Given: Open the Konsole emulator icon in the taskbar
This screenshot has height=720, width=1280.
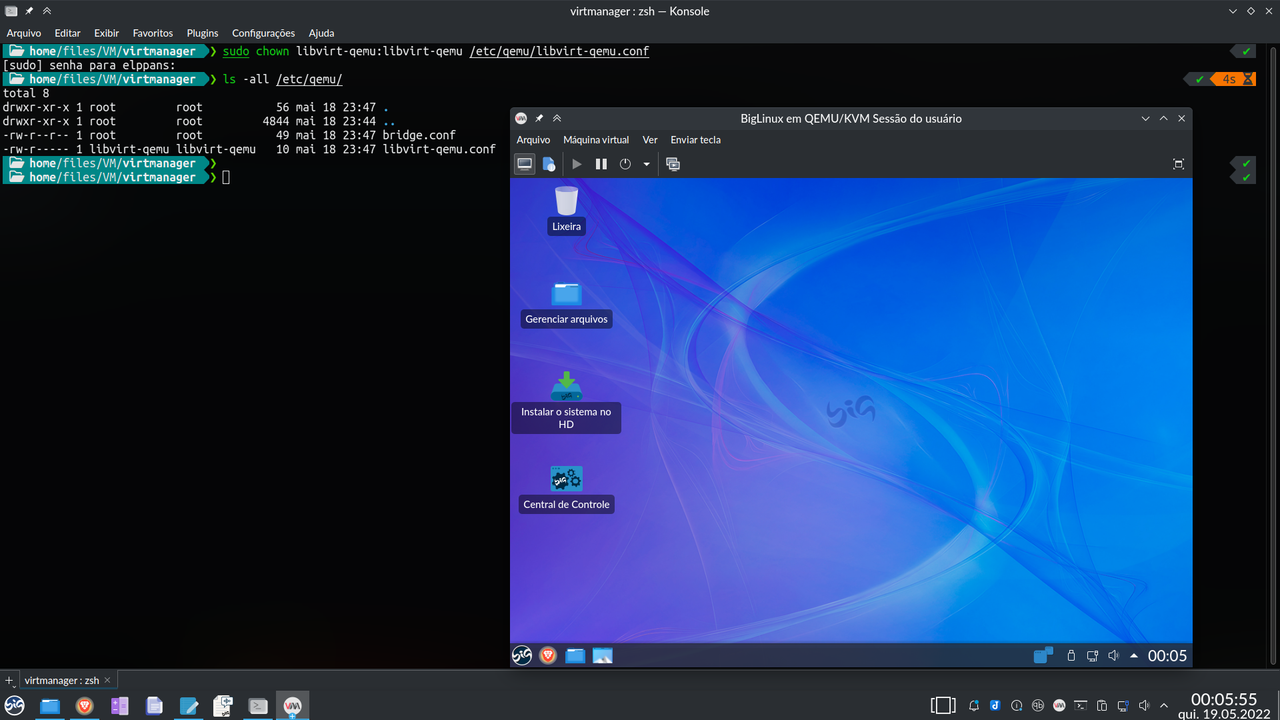Looking at the screenshot, I should point(258,705).
